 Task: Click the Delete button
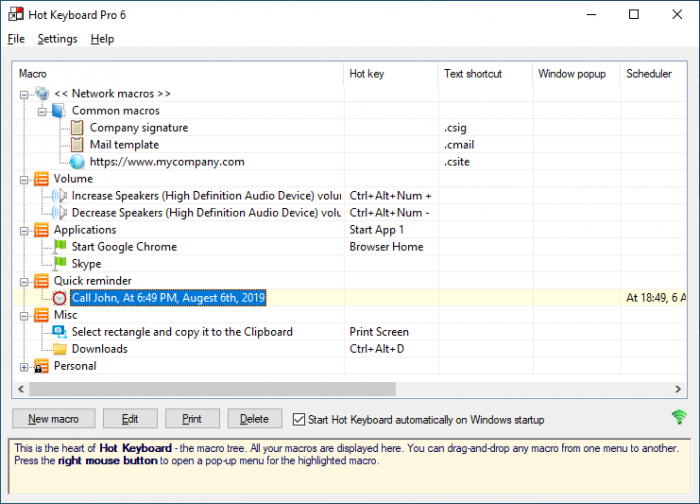(254, 419)
